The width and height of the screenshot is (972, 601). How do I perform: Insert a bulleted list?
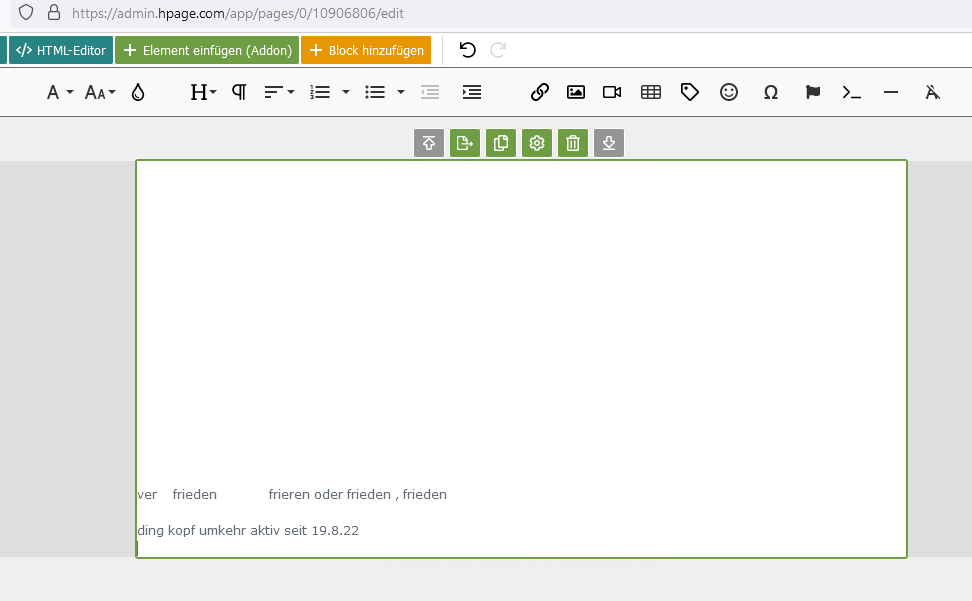click(375, 92)
